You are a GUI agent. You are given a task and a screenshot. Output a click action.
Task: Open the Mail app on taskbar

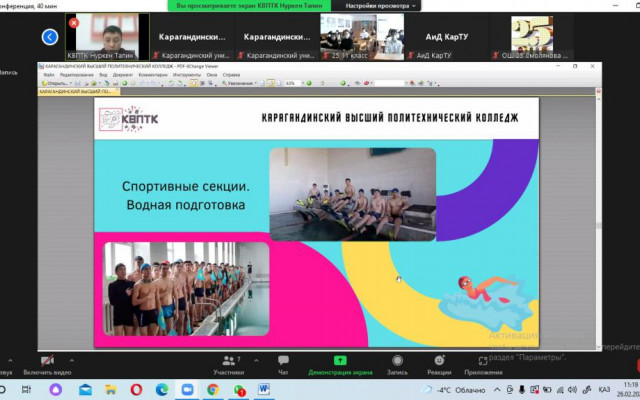[85, 389]
